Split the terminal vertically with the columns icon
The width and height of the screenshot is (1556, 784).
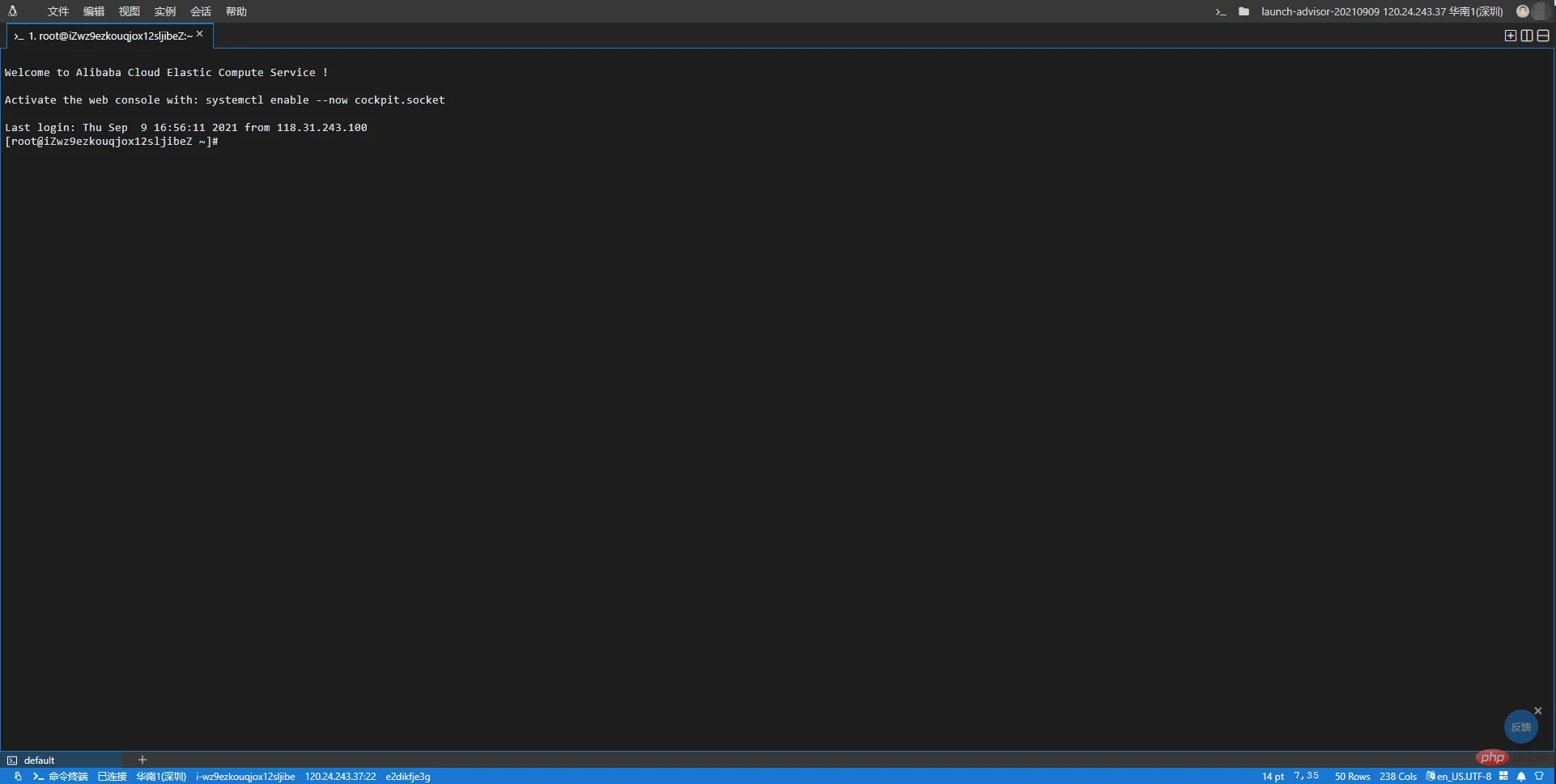click(1527, 36)
